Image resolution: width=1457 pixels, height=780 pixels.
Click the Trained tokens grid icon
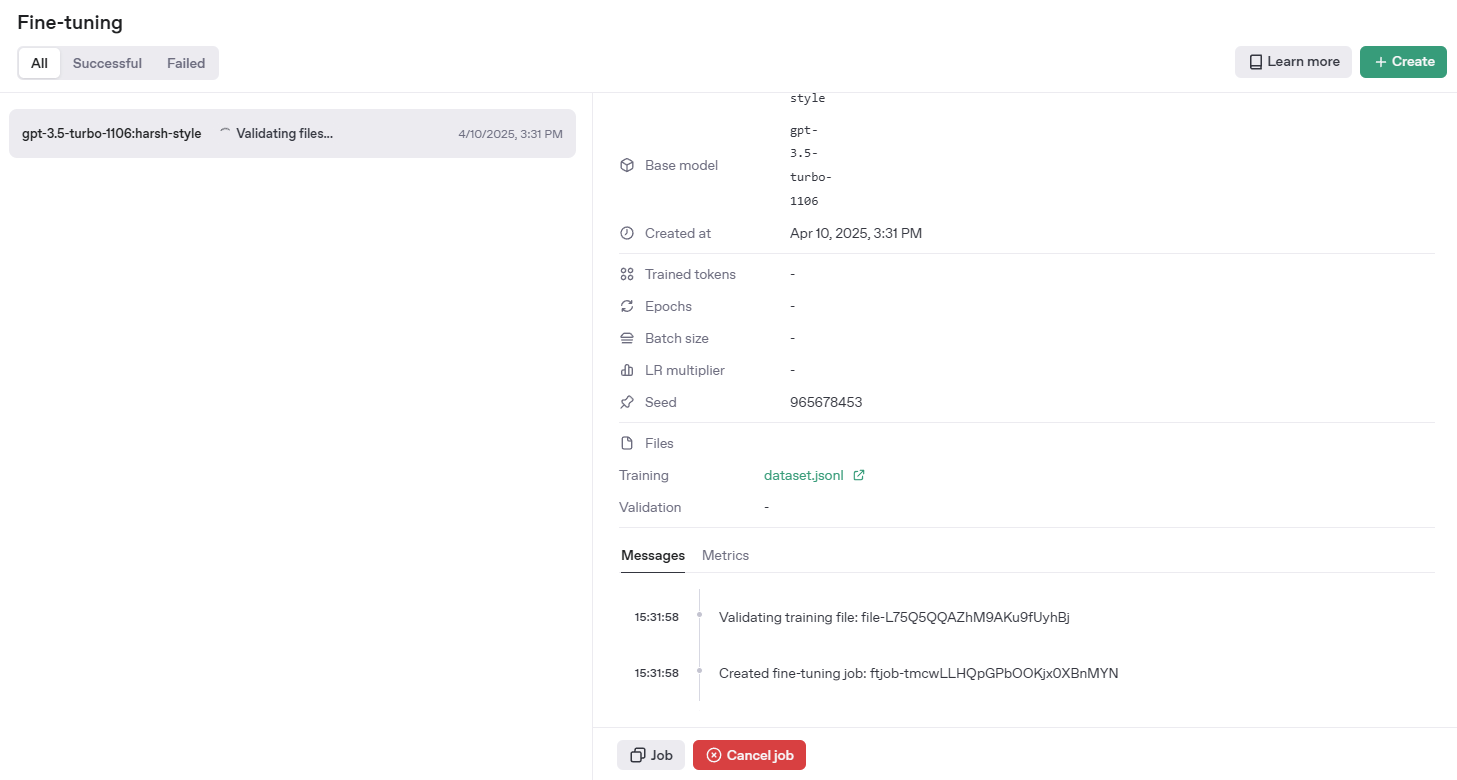click(627, 274)
